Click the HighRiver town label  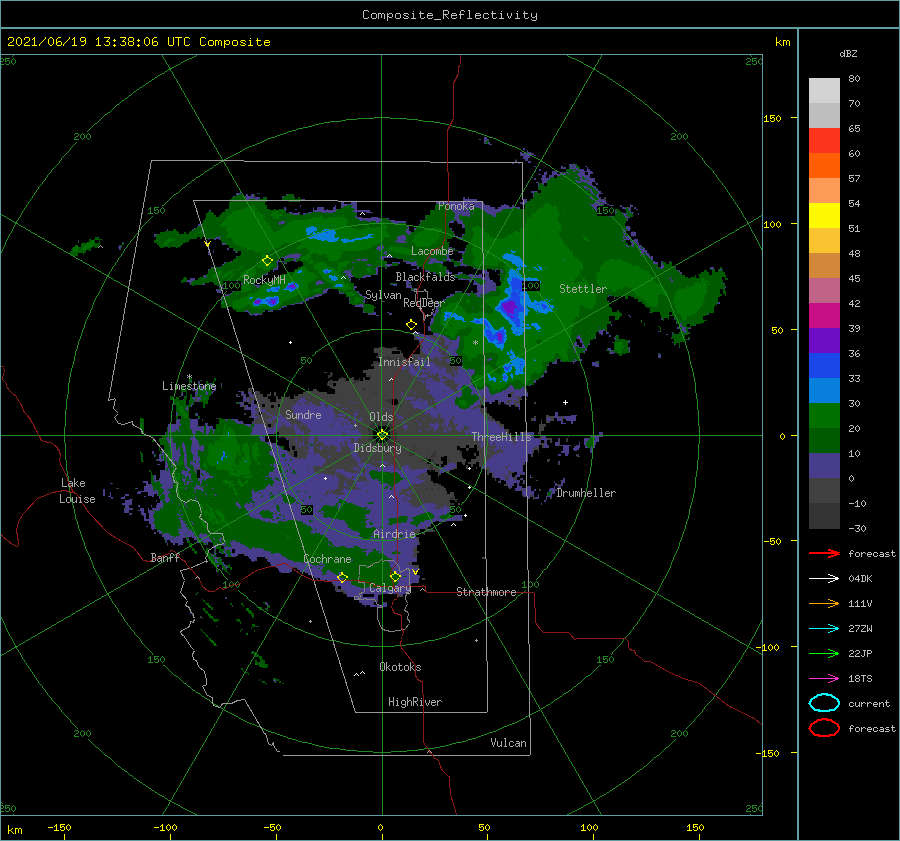pos(415,702)
